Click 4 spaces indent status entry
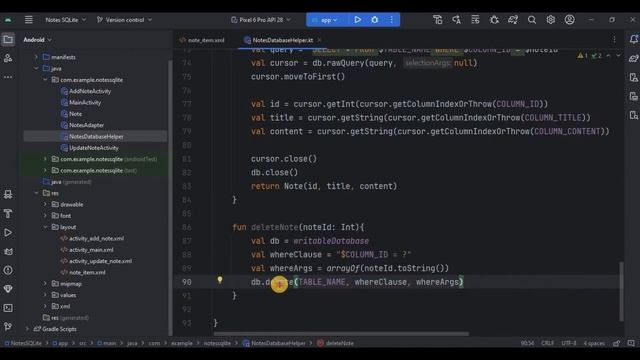This screenshot has width=640, height=360. [x=594, y=343]
